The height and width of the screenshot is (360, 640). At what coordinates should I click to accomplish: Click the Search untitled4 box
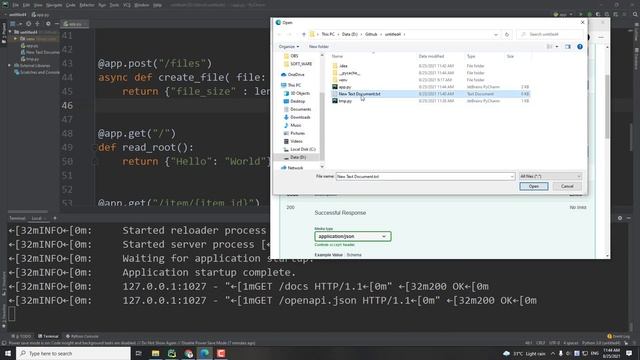point(549,34)
